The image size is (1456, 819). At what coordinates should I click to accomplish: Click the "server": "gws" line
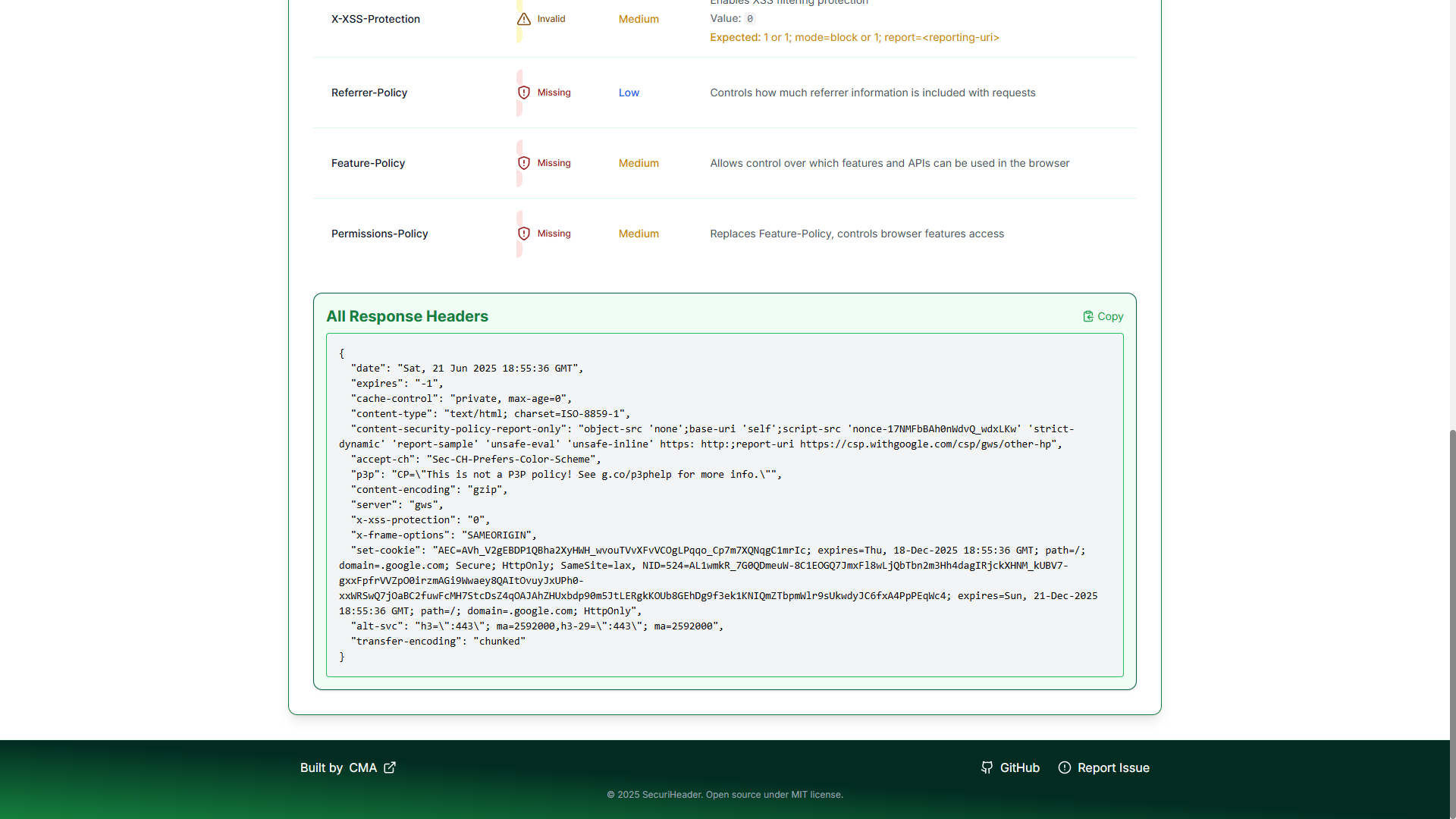397,505
